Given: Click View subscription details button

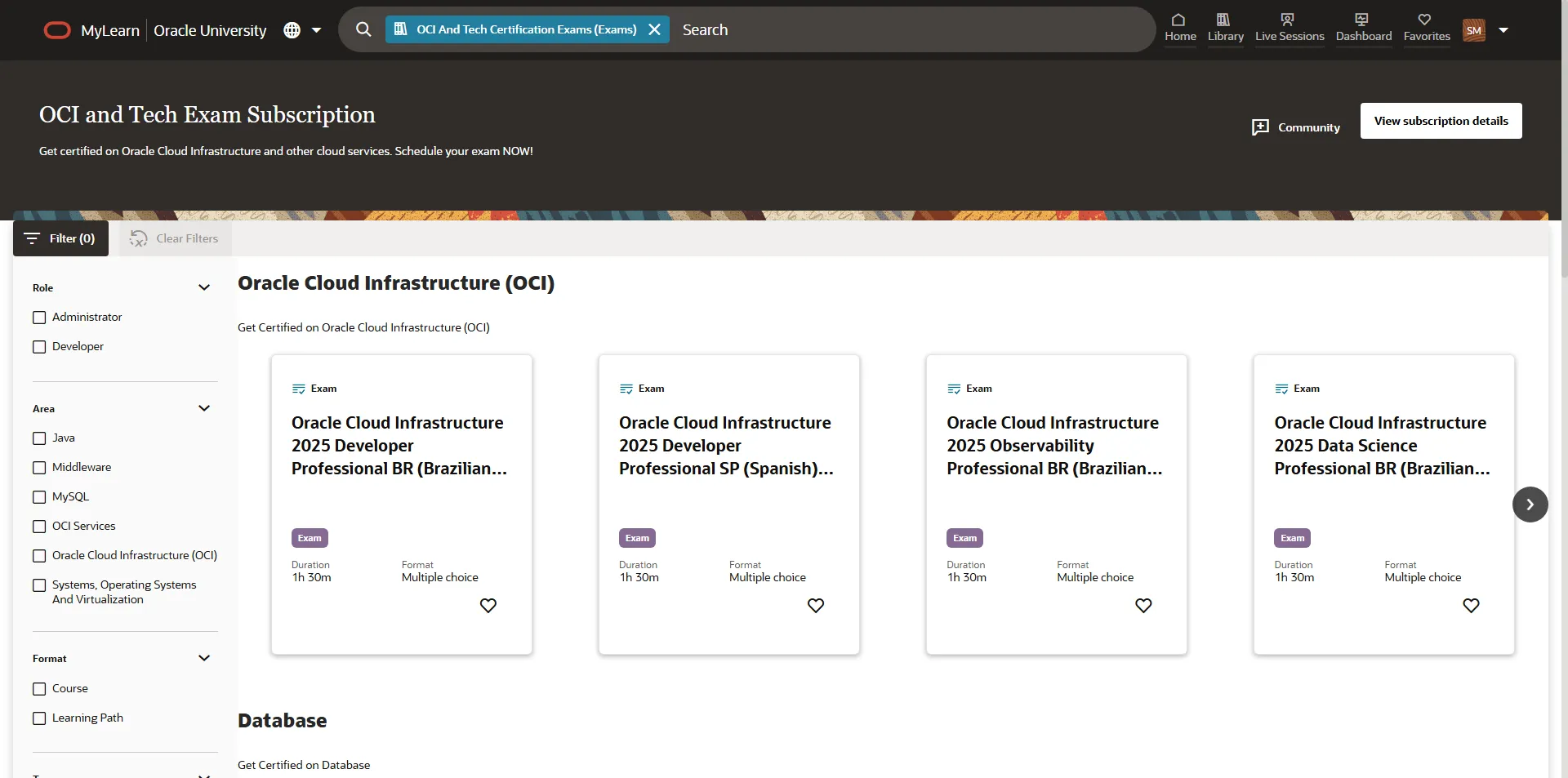Looking at the screenshot, I should click(x=1441, y=121).
